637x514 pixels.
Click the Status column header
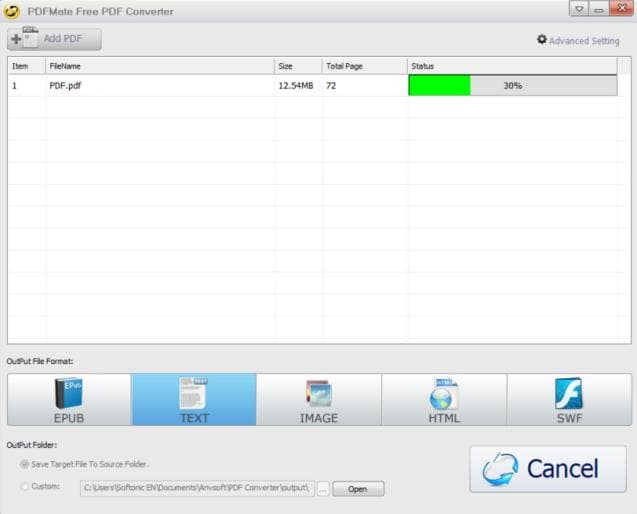click(x=512, y=66)
